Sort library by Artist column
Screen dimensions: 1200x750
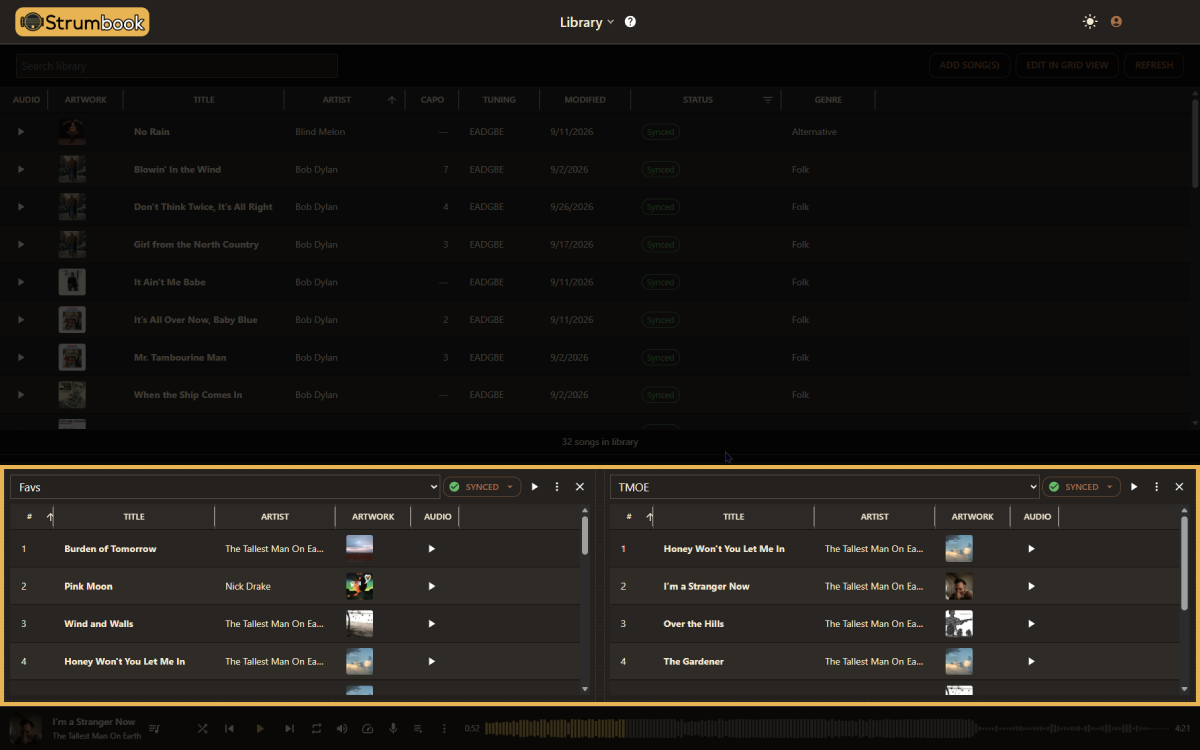(337, 100)
